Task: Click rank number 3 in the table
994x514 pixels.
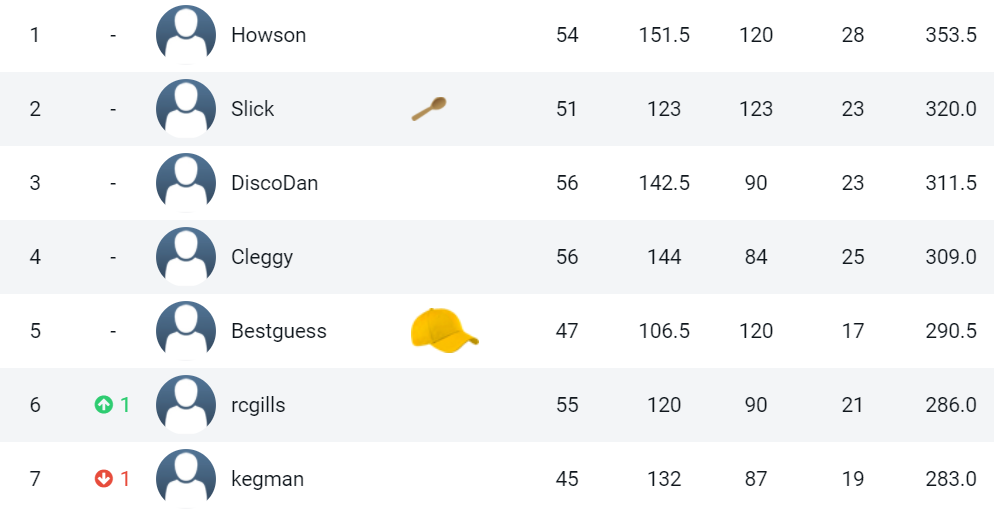Action: (35, 183)
